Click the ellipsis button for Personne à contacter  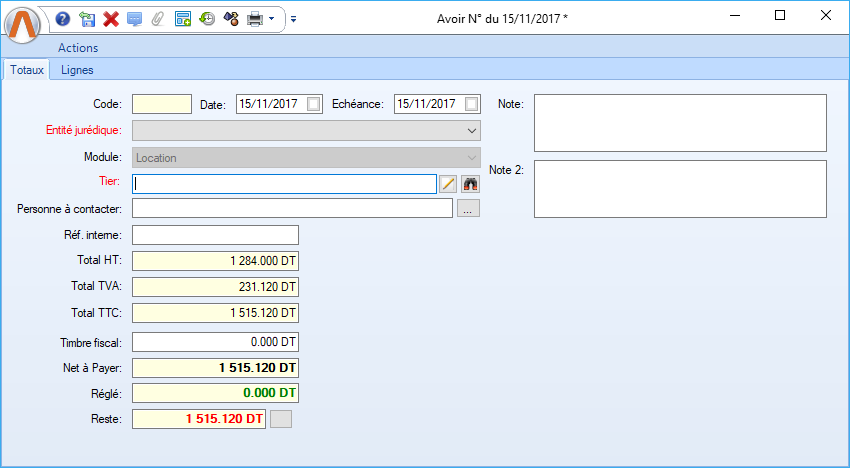(x=469, y=208)
